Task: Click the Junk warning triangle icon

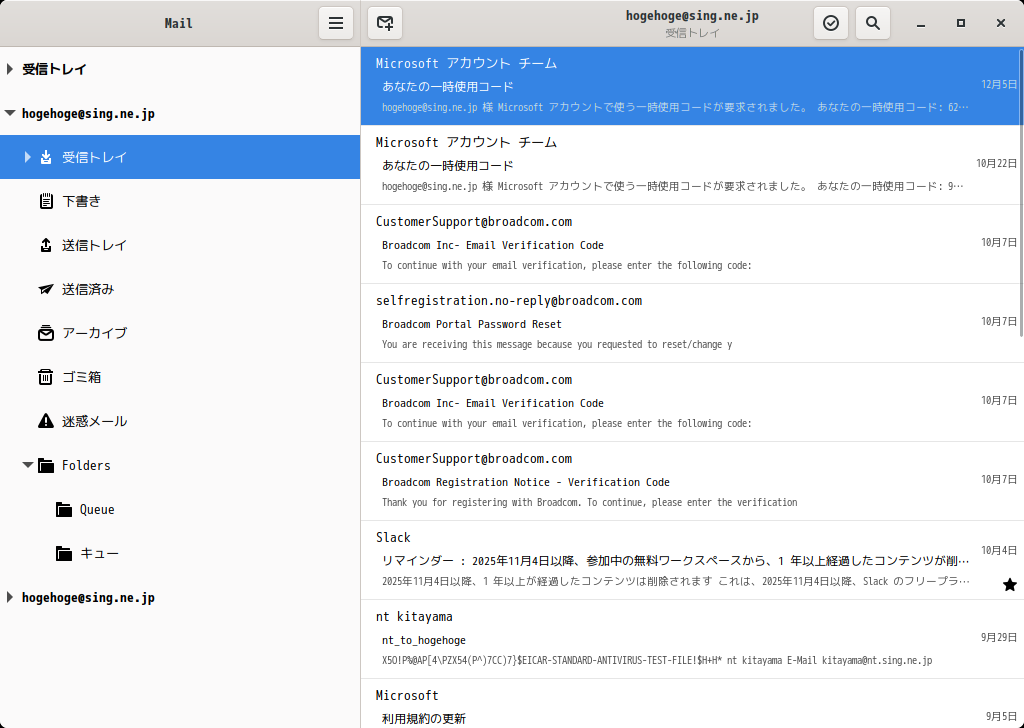Action: click(46, 421)
